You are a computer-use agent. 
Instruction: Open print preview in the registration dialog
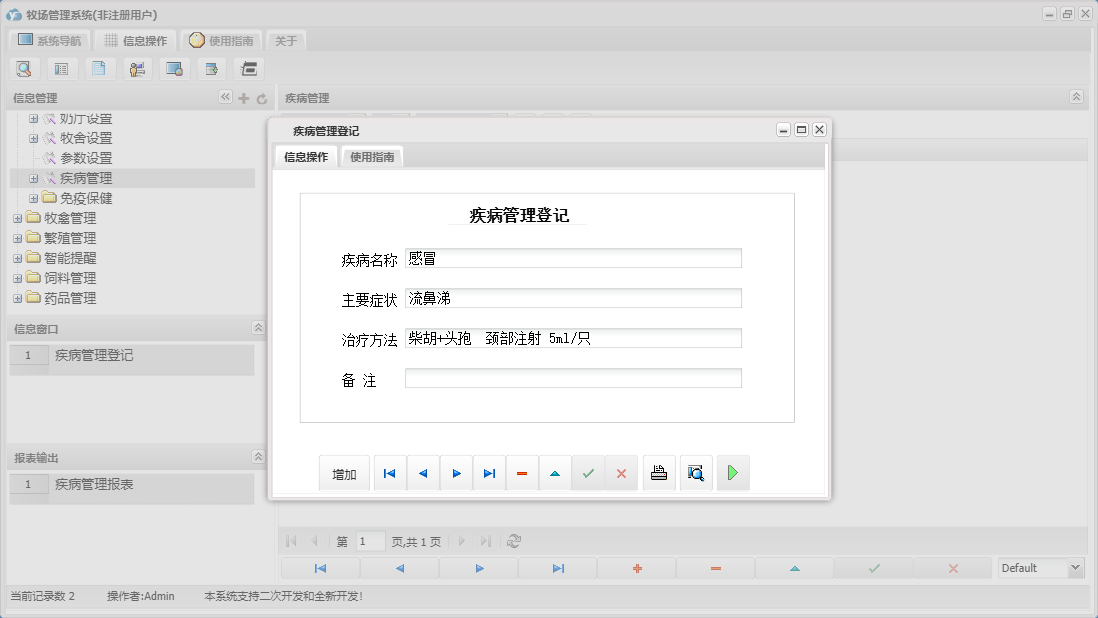pos(696,472)
